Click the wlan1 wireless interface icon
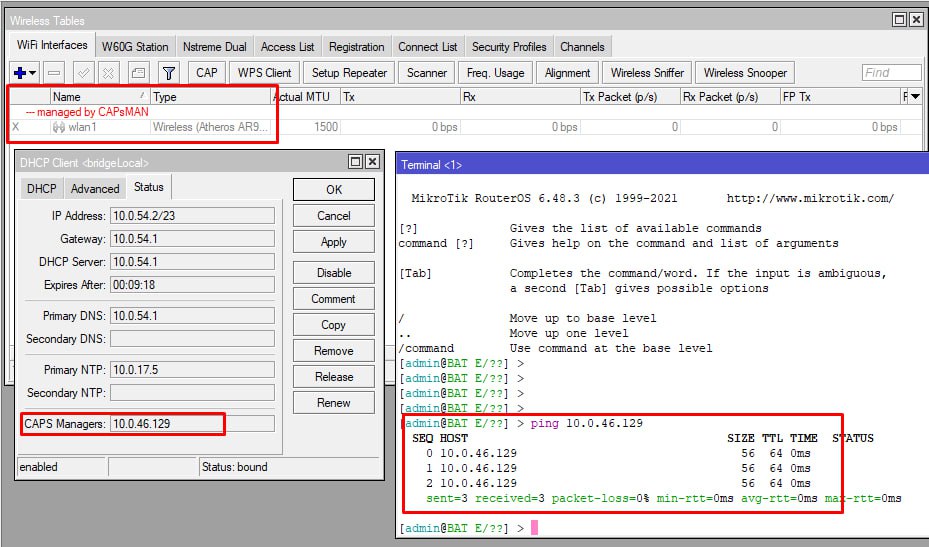This screenshot has width=929, height=547. point(59,127)
